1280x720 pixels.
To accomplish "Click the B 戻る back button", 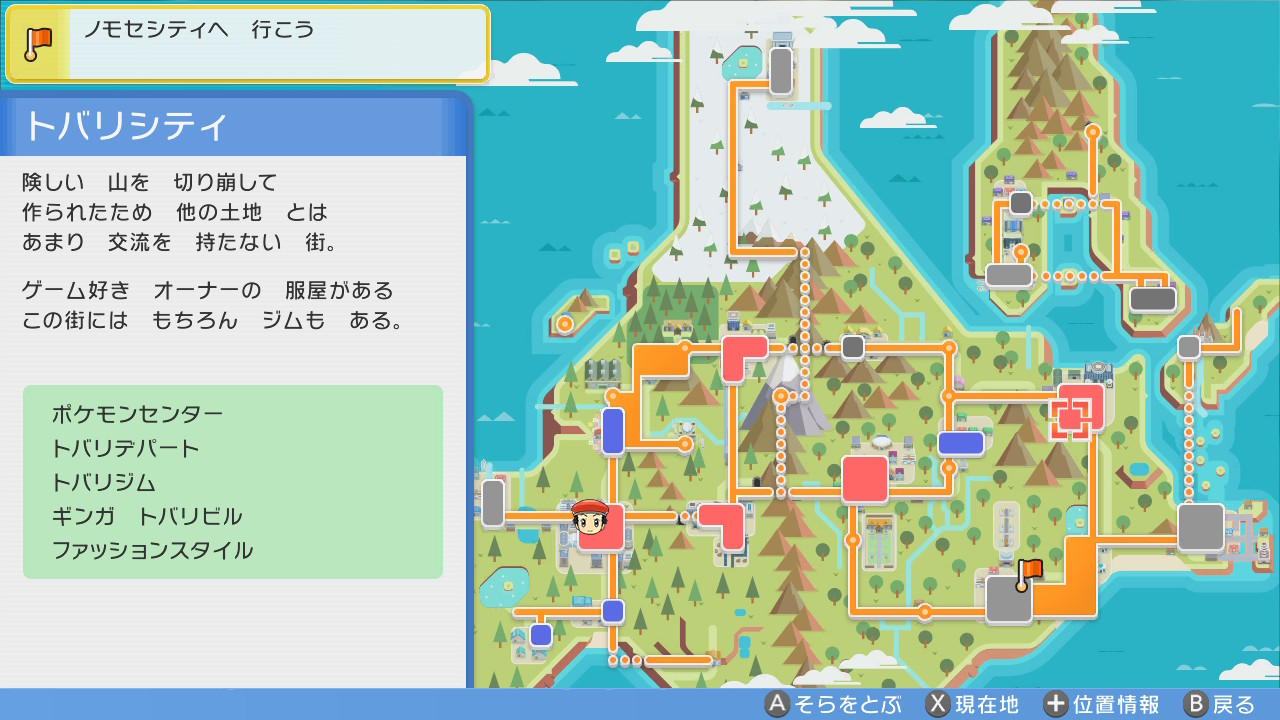I will coord(1219,704).
